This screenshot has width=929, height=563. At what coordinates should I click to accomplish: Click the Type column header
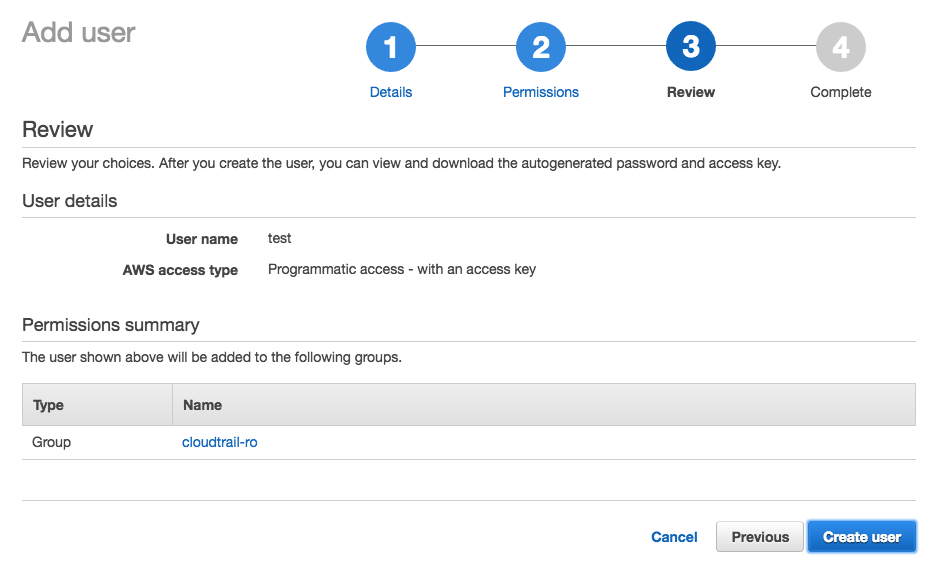pyautogui.click(x=48, y=405)
